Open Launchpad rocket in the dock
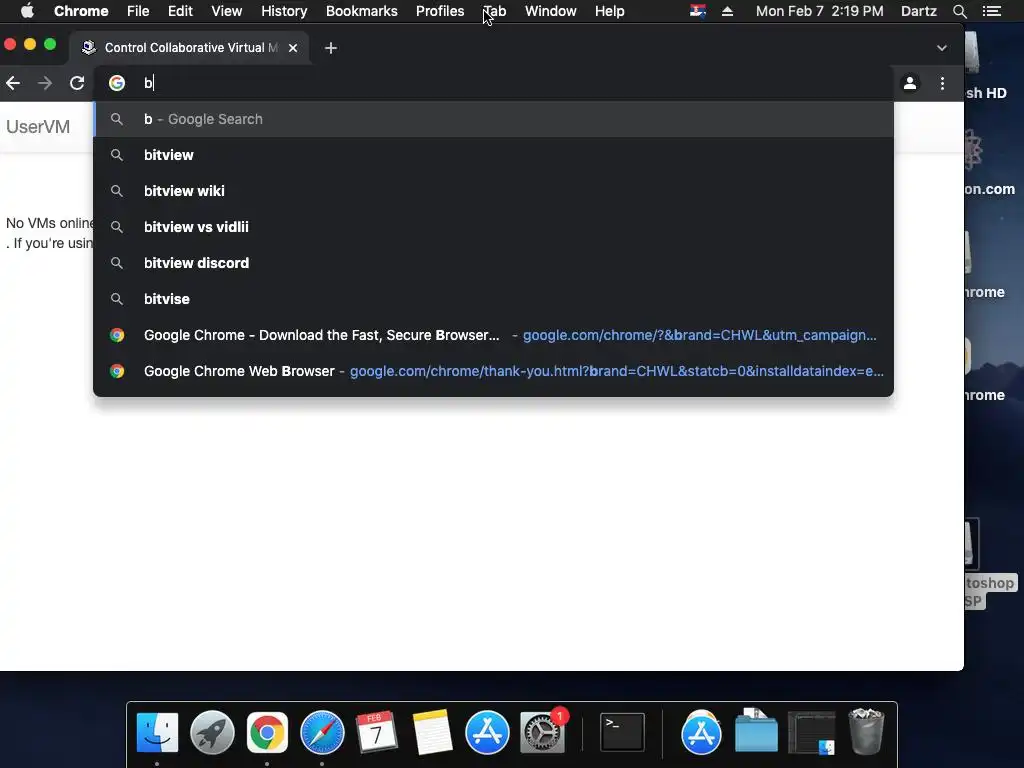The height and width of the screenshot is (768, 1024). tap(212, 733)
